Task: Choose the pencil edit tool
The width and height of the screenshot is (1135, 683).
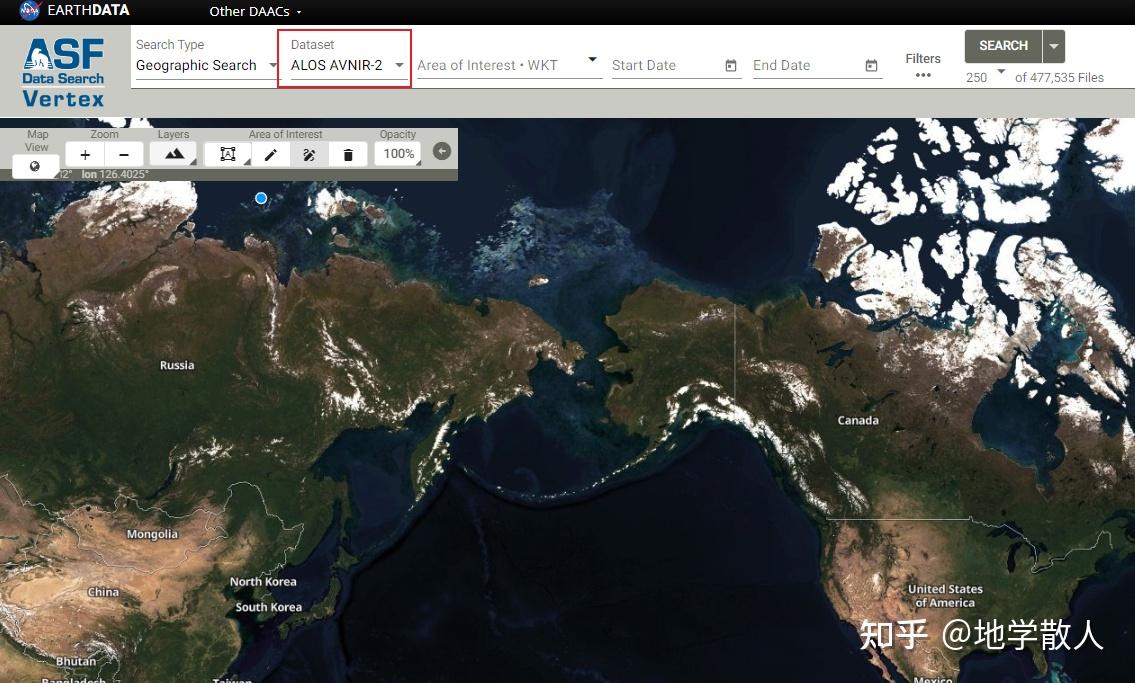Action: [269, 153]
